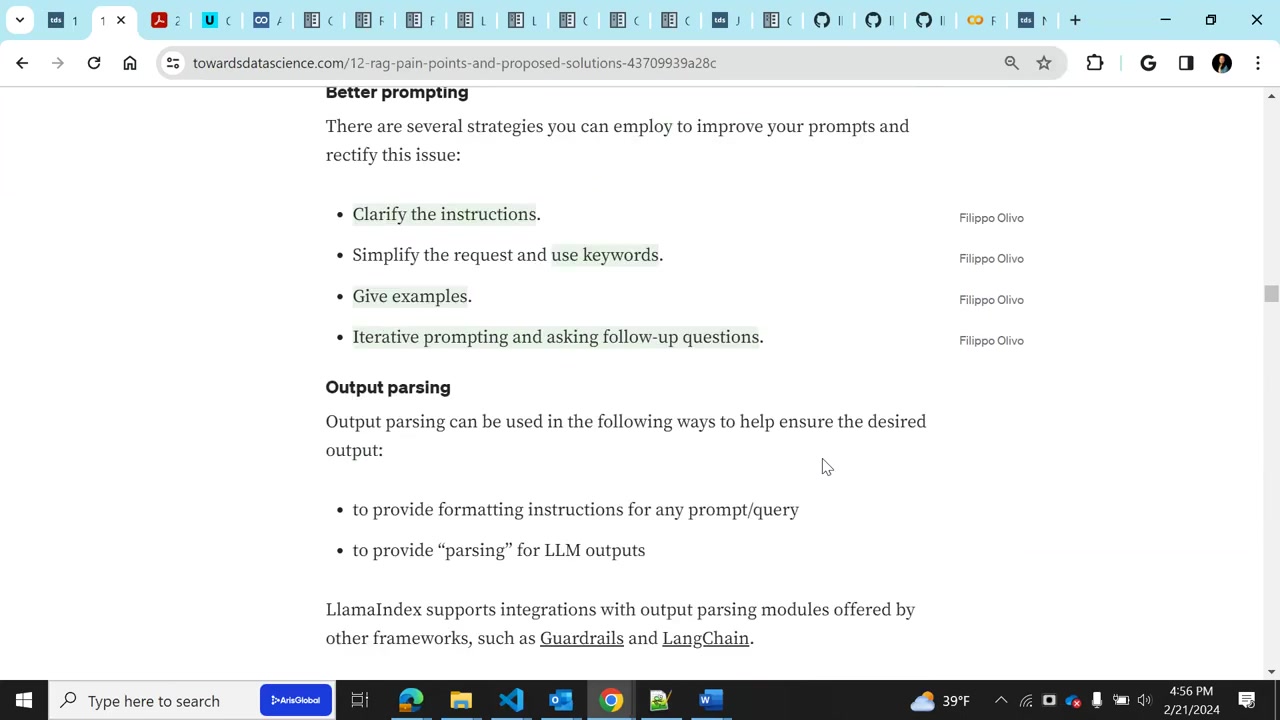Open File Explorer from the taskbar

(x=461, y=700)
